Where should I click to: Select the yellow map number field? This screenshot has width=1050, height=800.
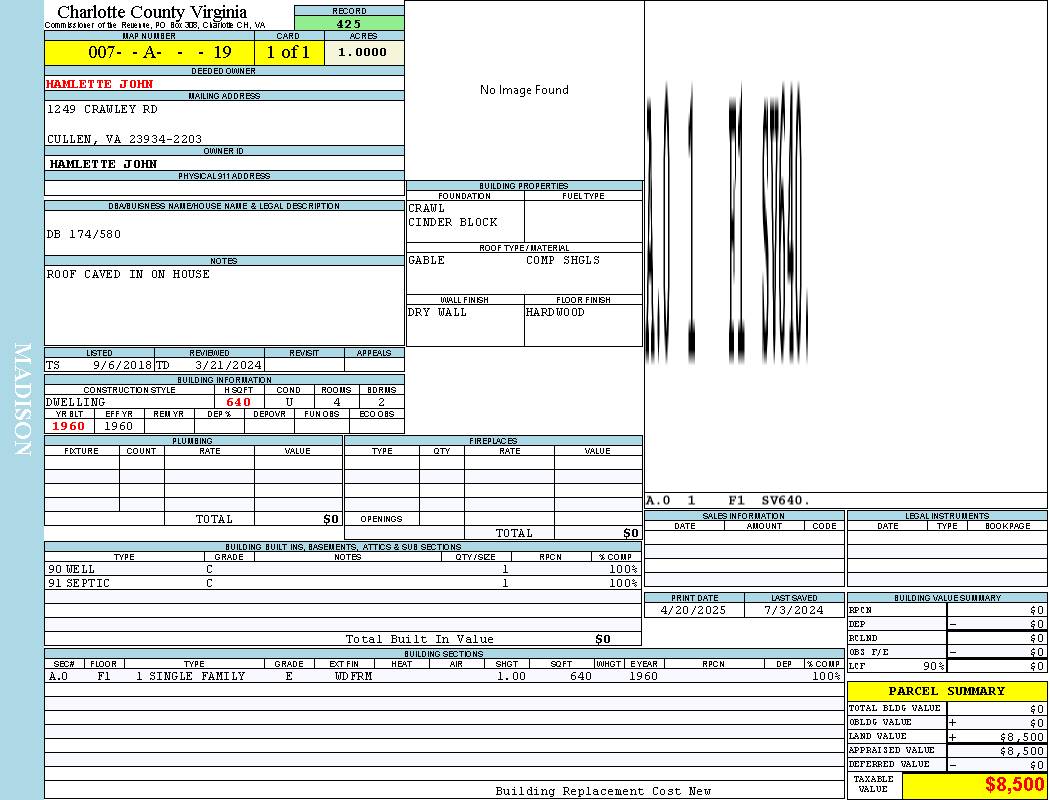(x=149, y=52)
